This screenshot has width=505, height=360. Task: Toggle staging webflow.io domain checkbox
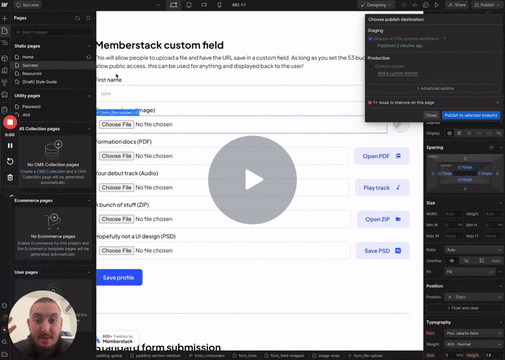coord(371,39)
